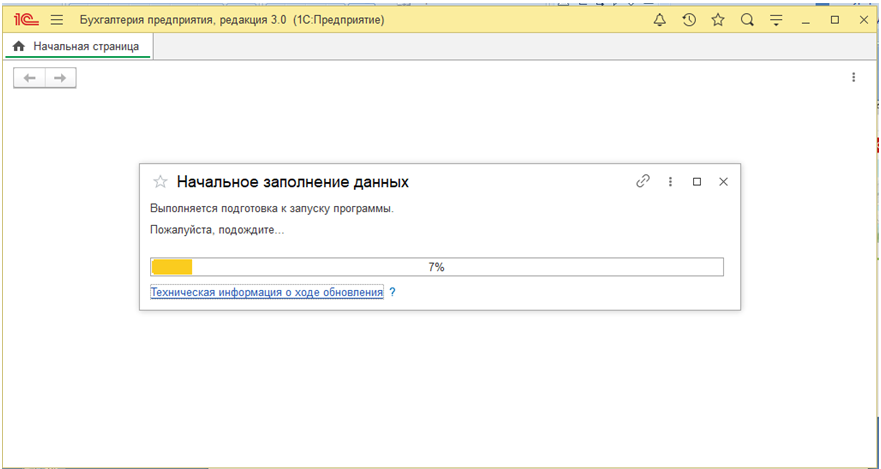This screenshot has height=469, width=881.
Task: Open Favorites star in the title bar
Action: 718,20
